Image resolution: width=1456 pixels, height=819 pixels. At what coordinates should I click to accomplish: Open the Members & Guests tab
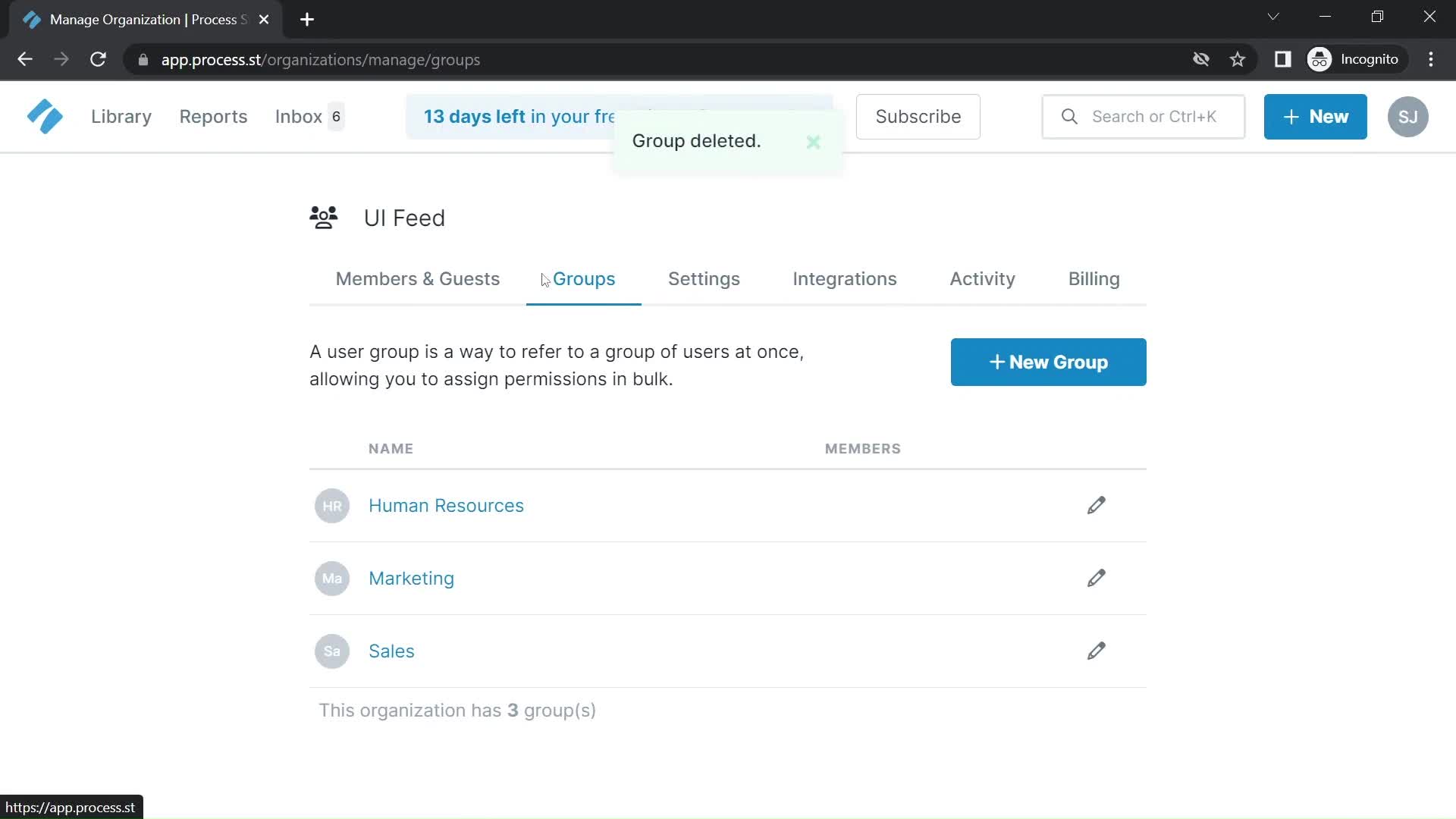point(417,279)
